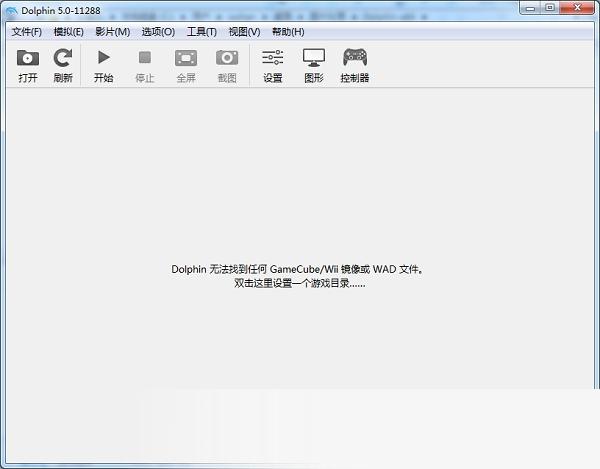Maximize the Dolphin window

550,8
